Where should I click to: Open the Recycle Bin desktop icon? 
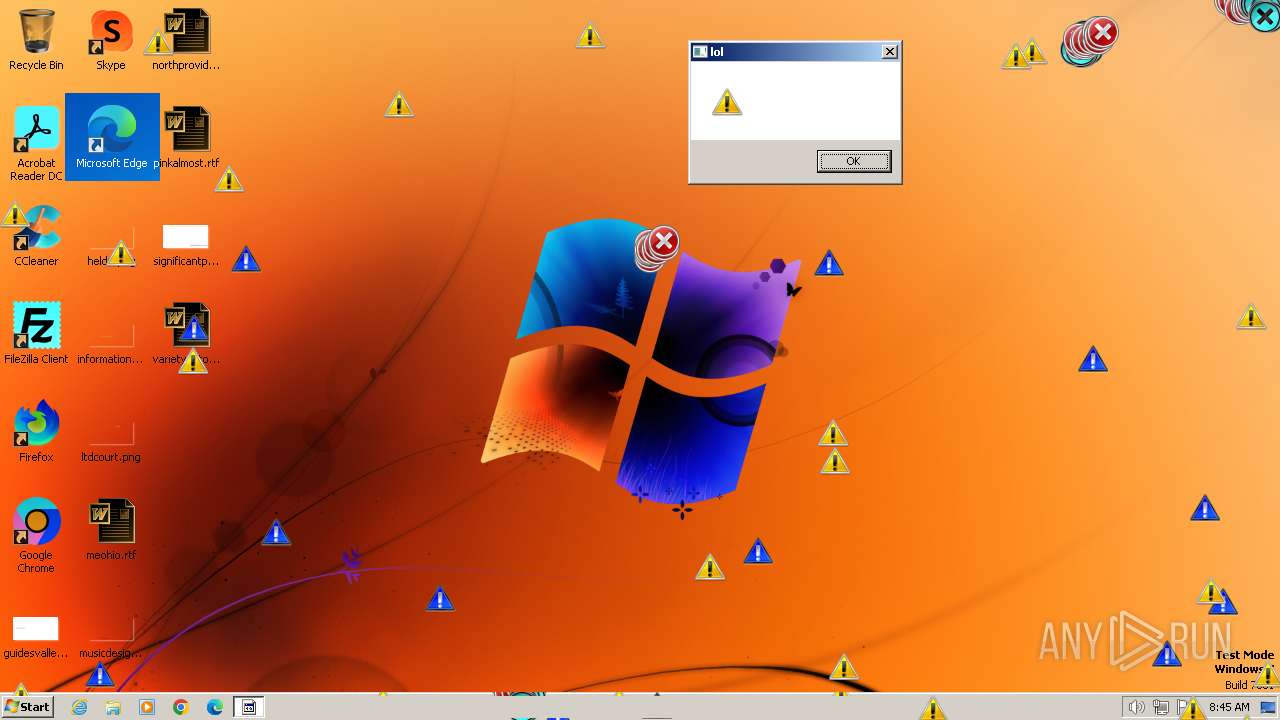[36, 40]
